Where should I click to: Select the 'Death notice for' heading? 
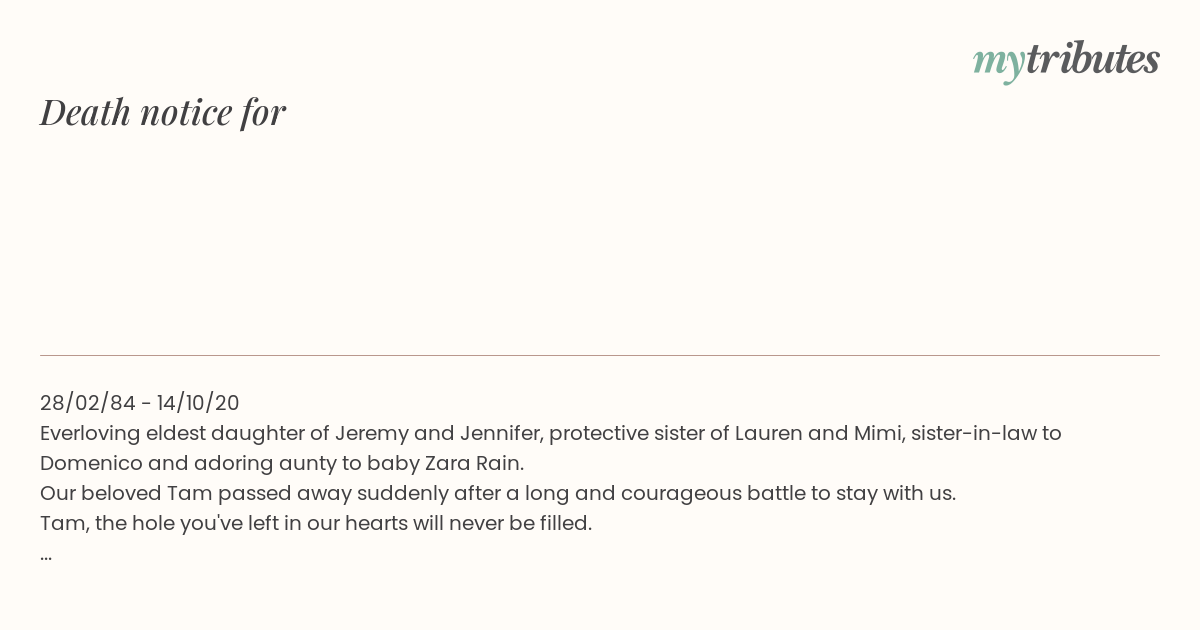163,112
